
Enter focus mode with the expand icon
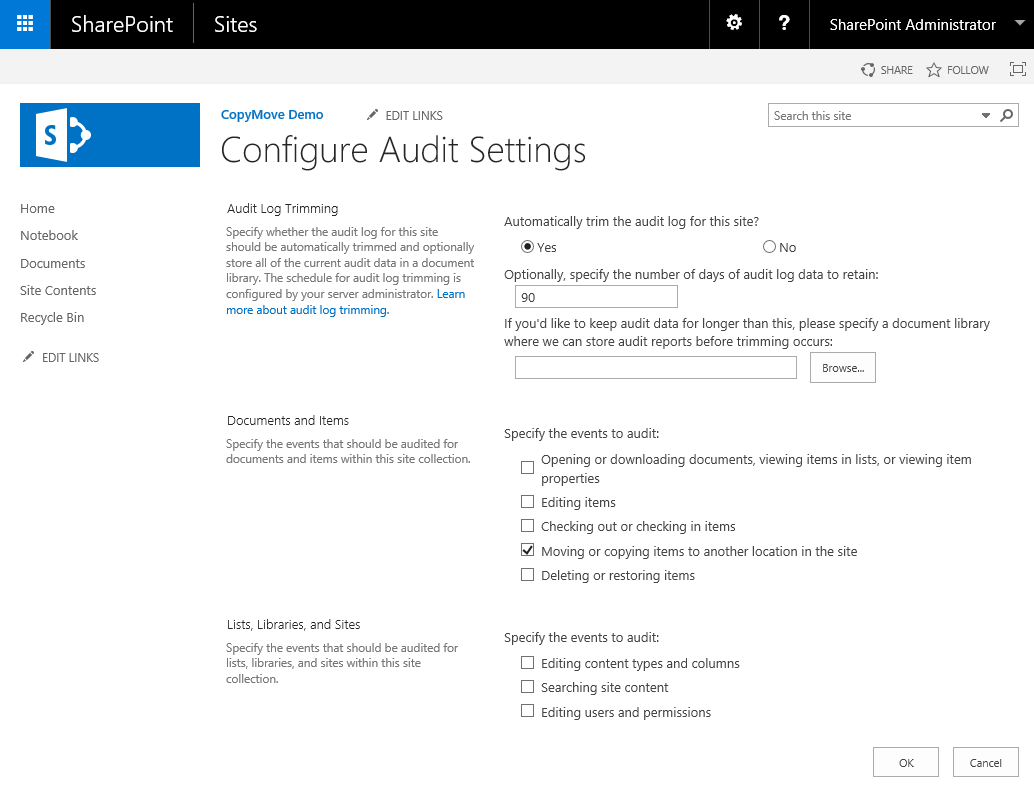point(1017,69)
